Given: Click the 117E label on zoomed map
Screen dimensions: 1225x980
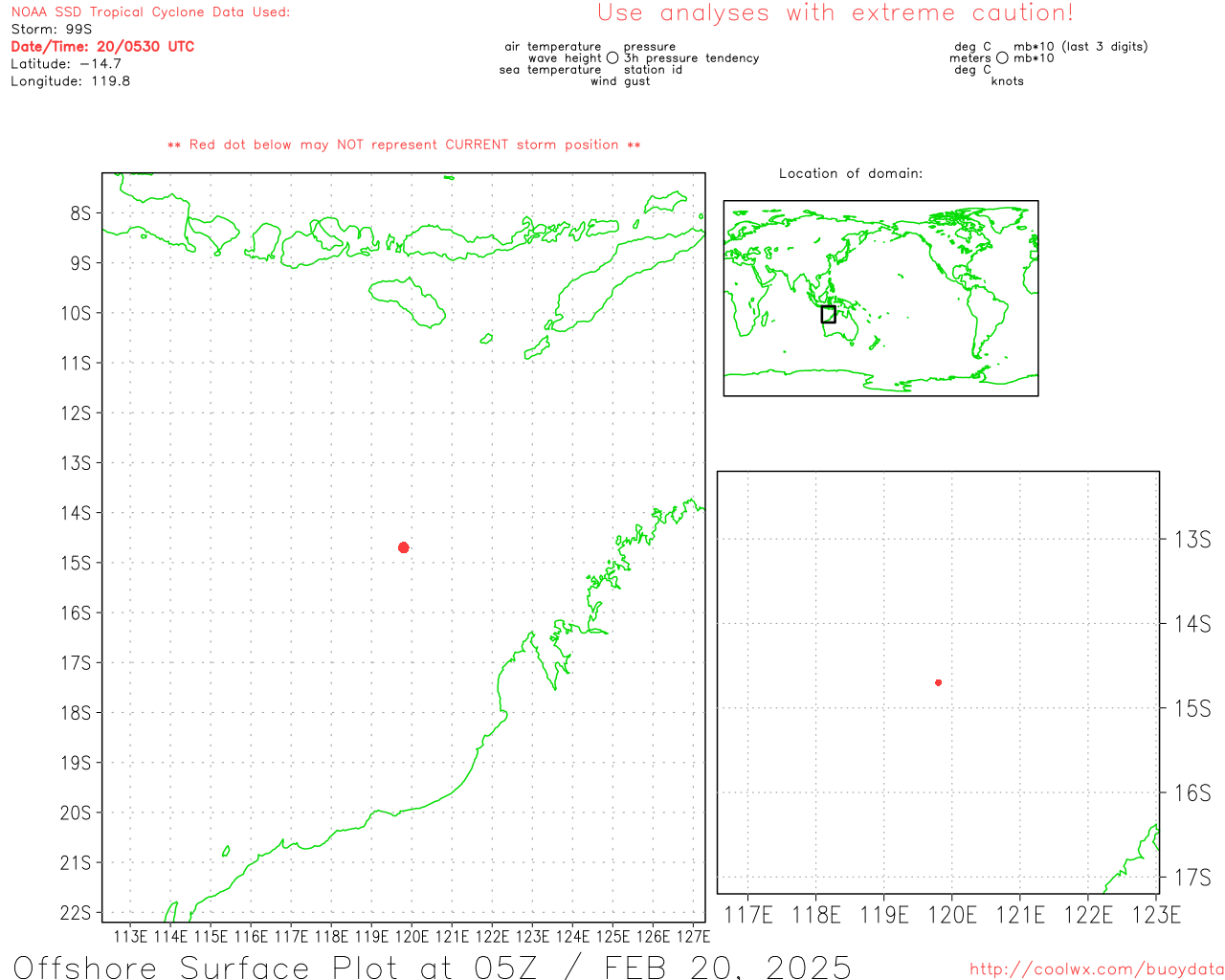Looking at the screenshot, I should [x=748, y=915].
